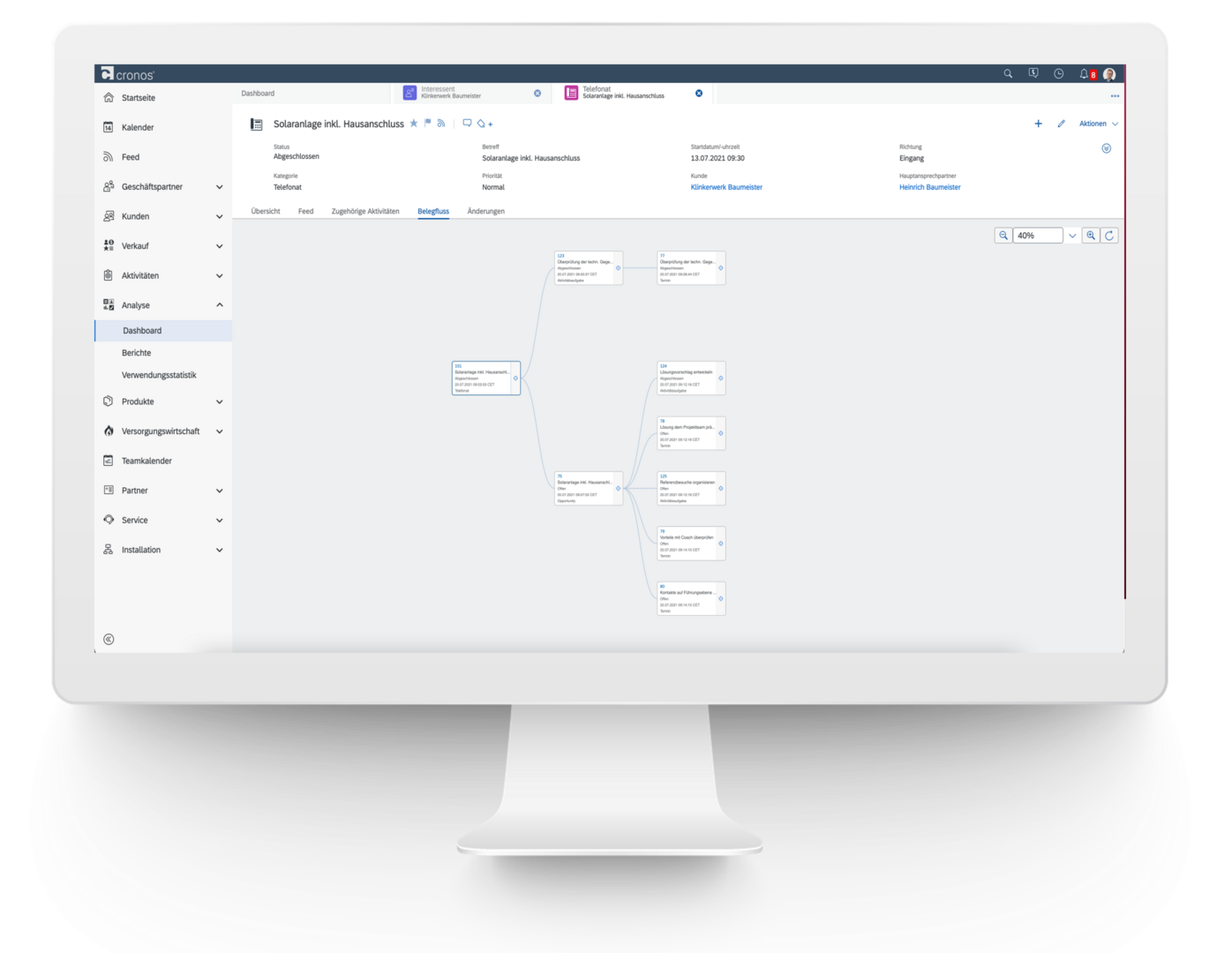Image resolution: width=1232 pixels, height=953 pixels.
Task: Zoom in on the document flow
Action: 1092,236
